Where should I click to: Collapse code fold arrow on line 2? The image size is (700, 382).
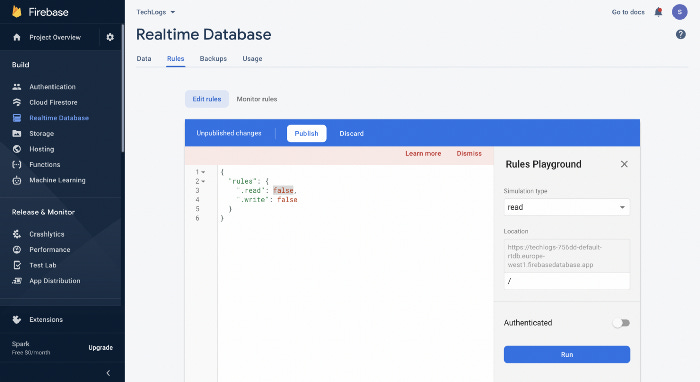pyautogui.click(x=203, y=181)
